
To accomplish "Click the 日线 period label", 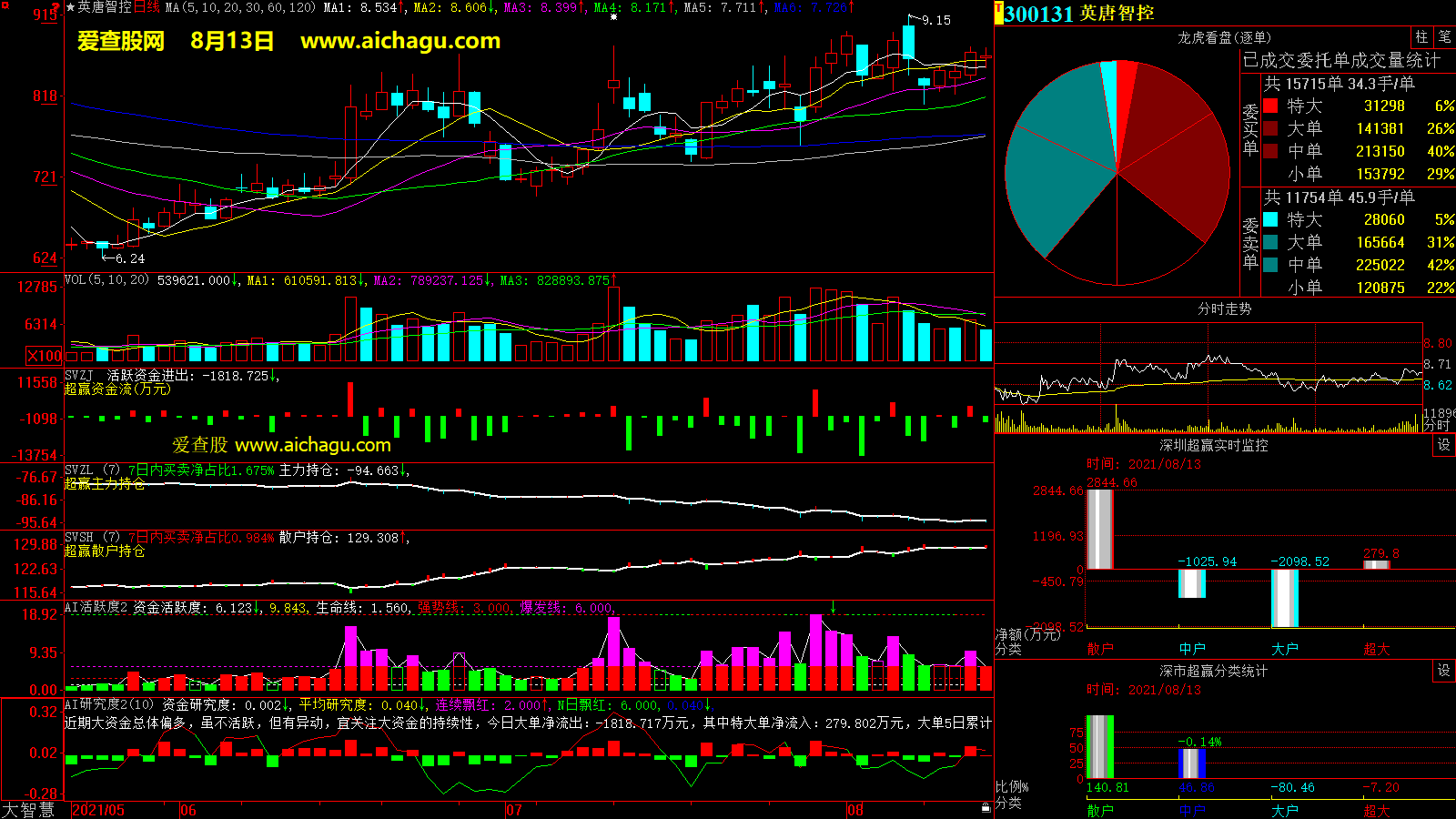I will (147, 7).
